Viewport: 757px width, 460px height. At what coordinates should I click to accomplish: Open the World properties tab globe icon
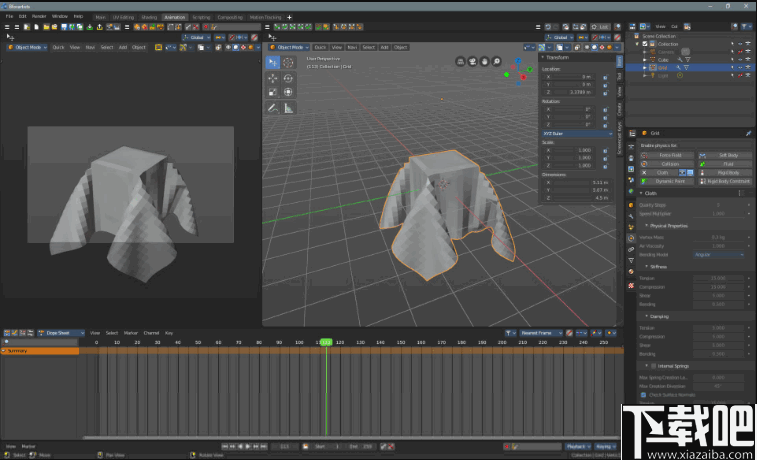(631, 192)
